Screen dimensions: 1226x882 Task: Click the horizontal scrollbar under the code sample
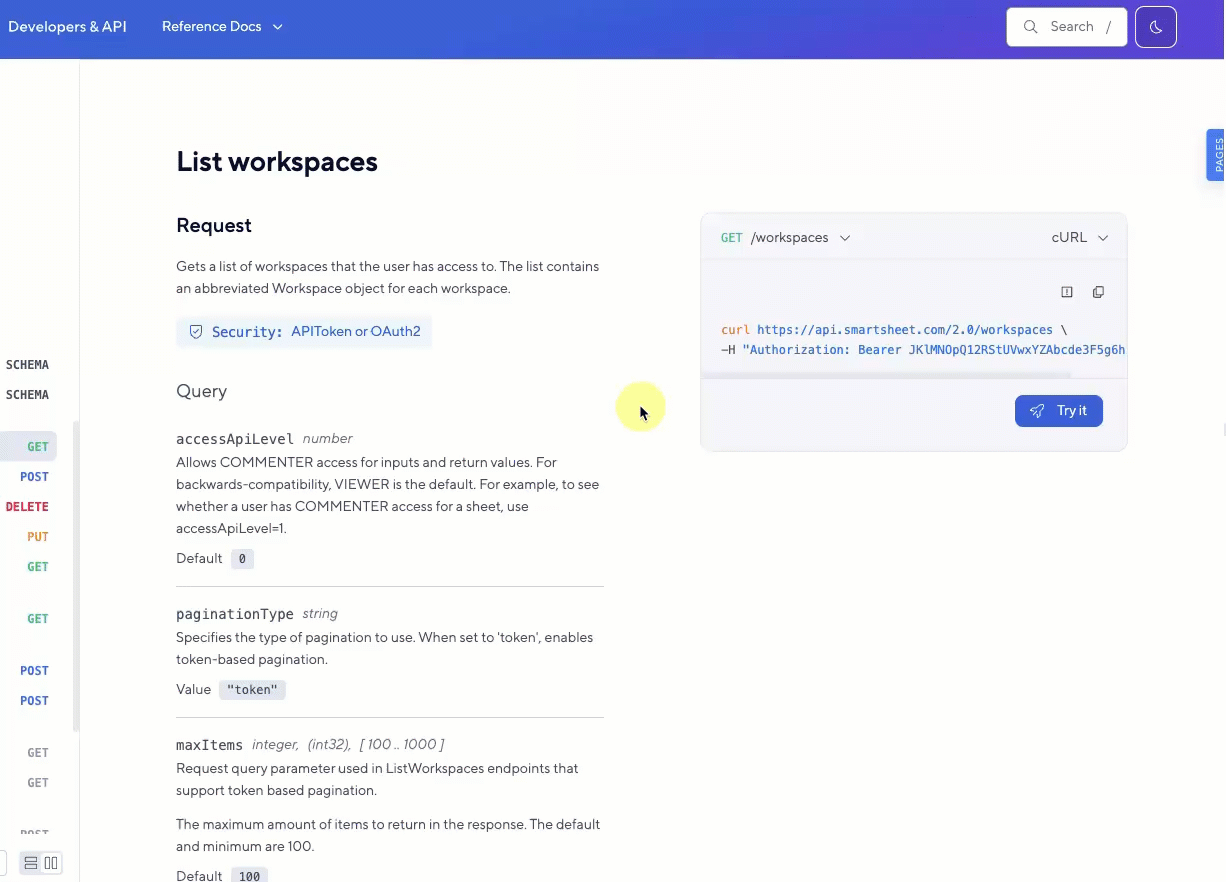[x=886, y=376]
